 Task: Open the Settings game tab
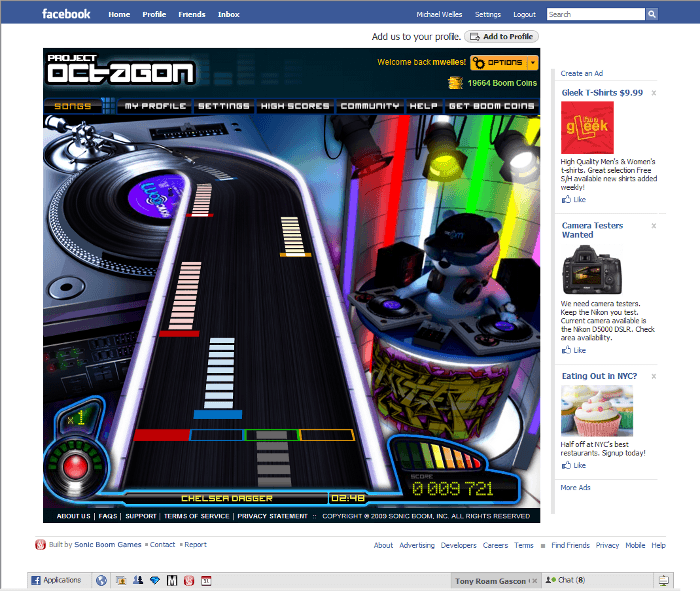(224, 106)
